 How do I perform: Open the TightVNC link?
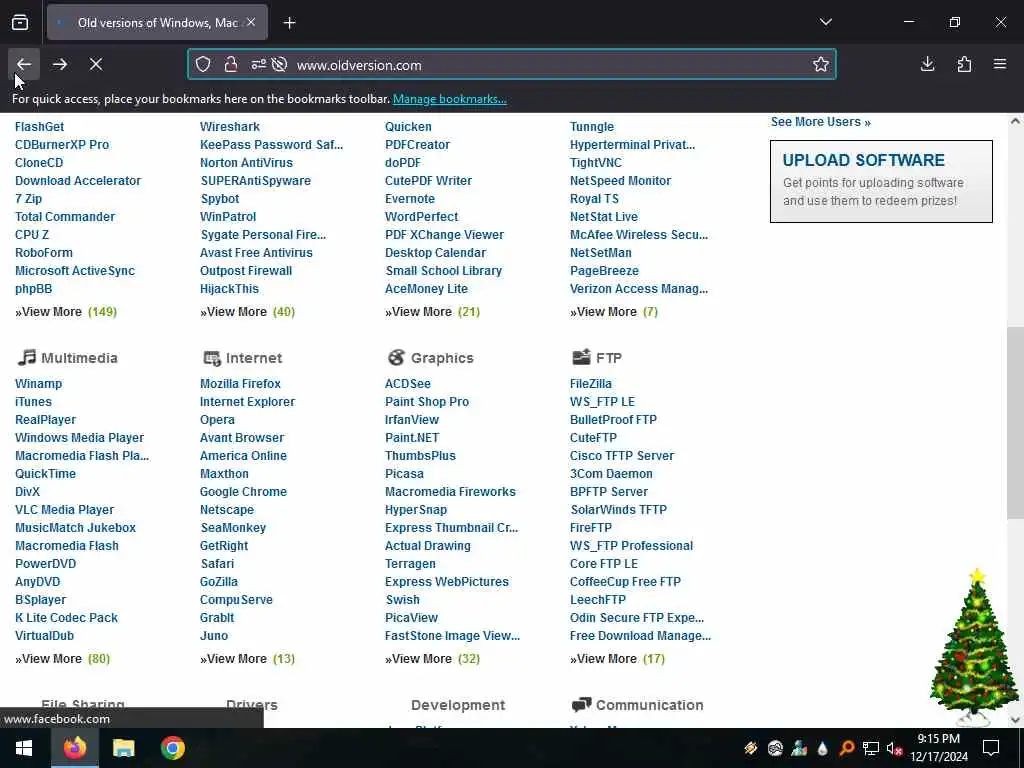click(596, 163)
